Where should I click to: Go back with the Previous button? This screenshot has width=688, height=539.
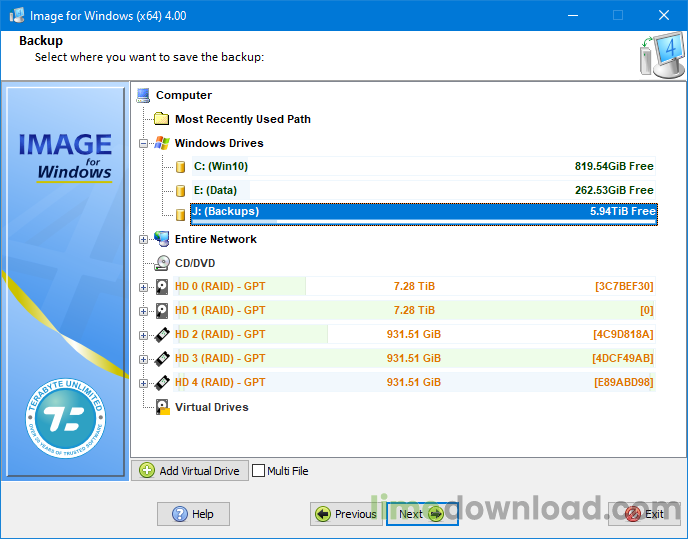pyautogui.click(x=345, y=514)
